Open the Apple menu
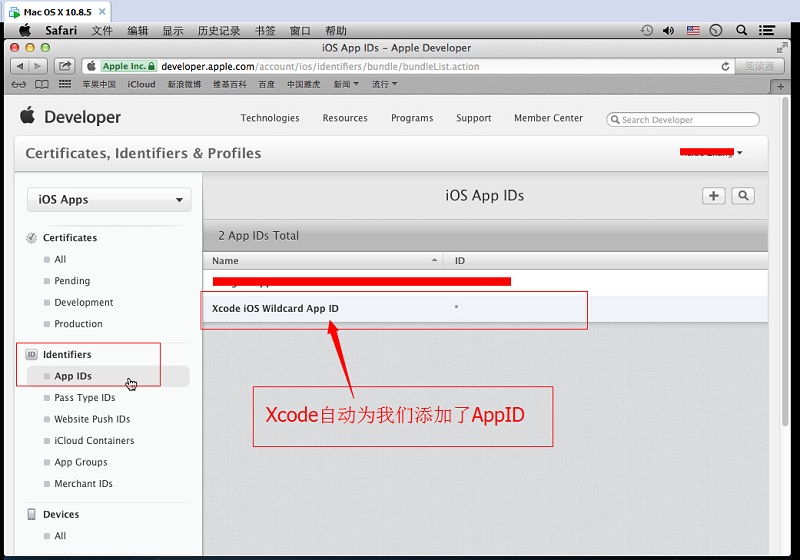Viewport: 800px width, 560px height. 24,31
